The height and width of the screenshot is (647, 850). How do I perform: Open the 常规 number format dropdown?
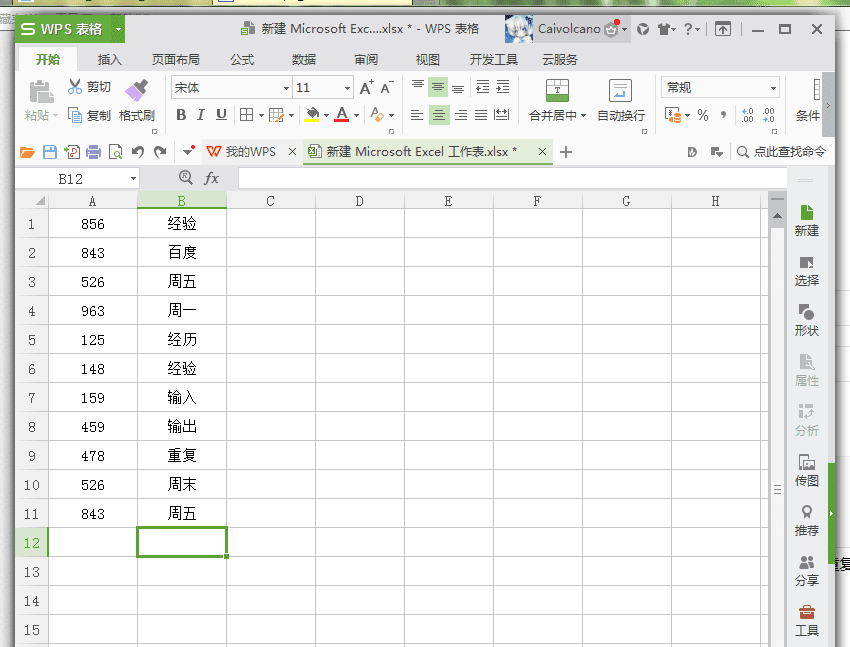tap(773, 88)
